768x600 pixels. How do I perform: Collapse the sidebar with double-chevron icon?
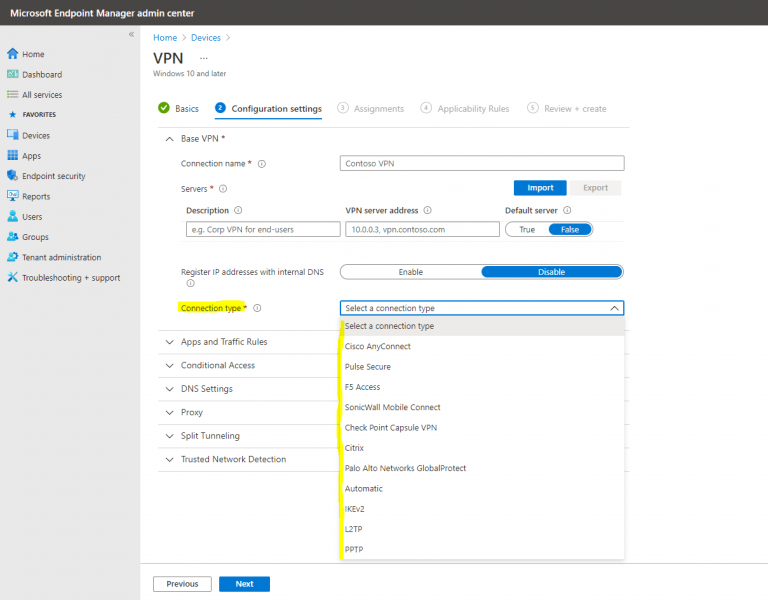point(131,34)
